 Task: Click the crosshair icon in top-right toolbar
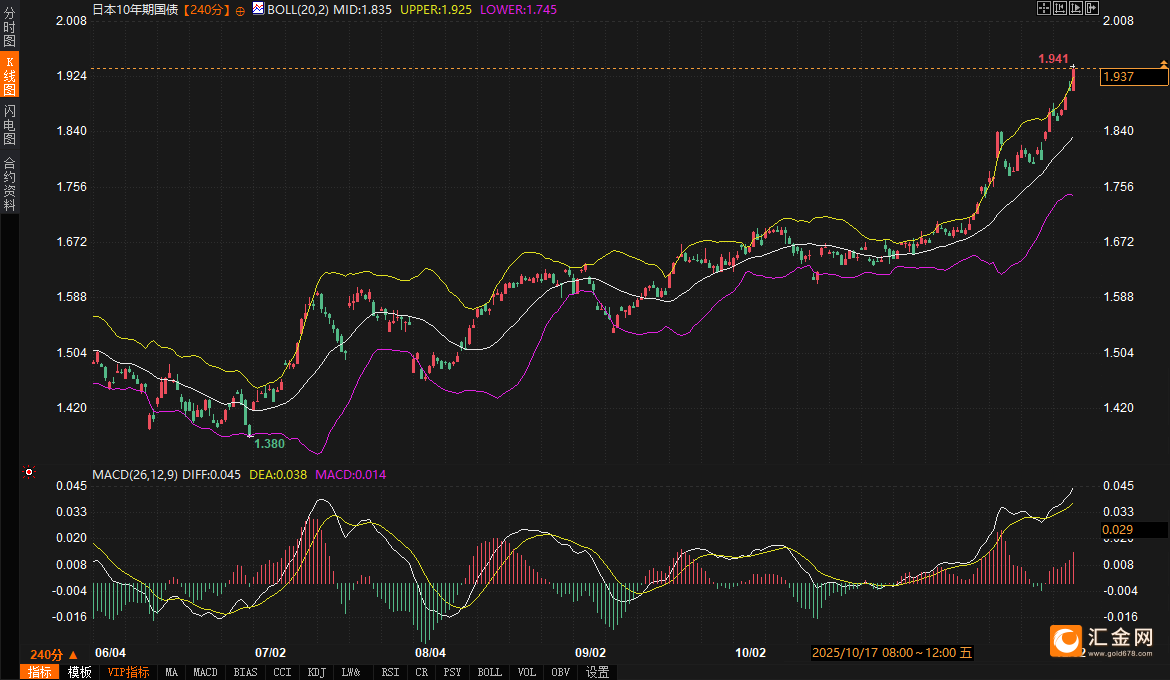1043,8
